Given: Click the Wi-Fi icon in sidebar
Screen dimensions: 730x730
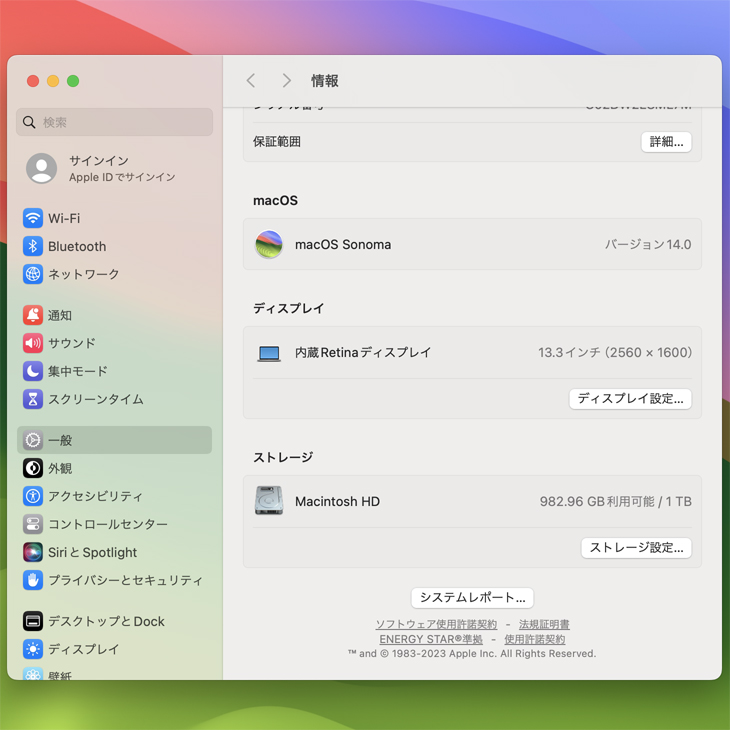Looking at the screenshot, I should point(33,218).
